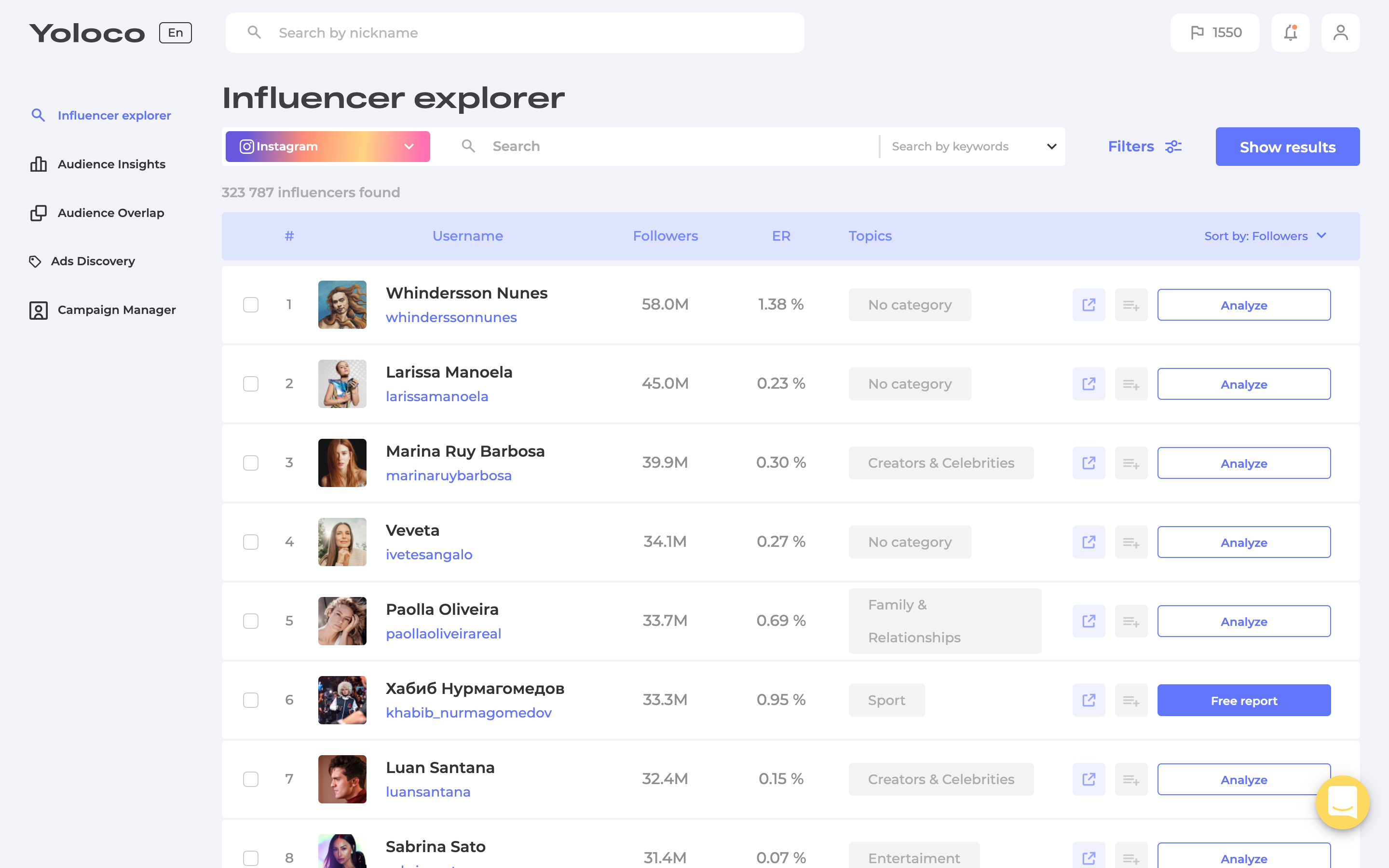Screen dimensions: 1389x868
Task: Tick the checkbox for Paolla Oliveira
Action: [x=251, y=621]
